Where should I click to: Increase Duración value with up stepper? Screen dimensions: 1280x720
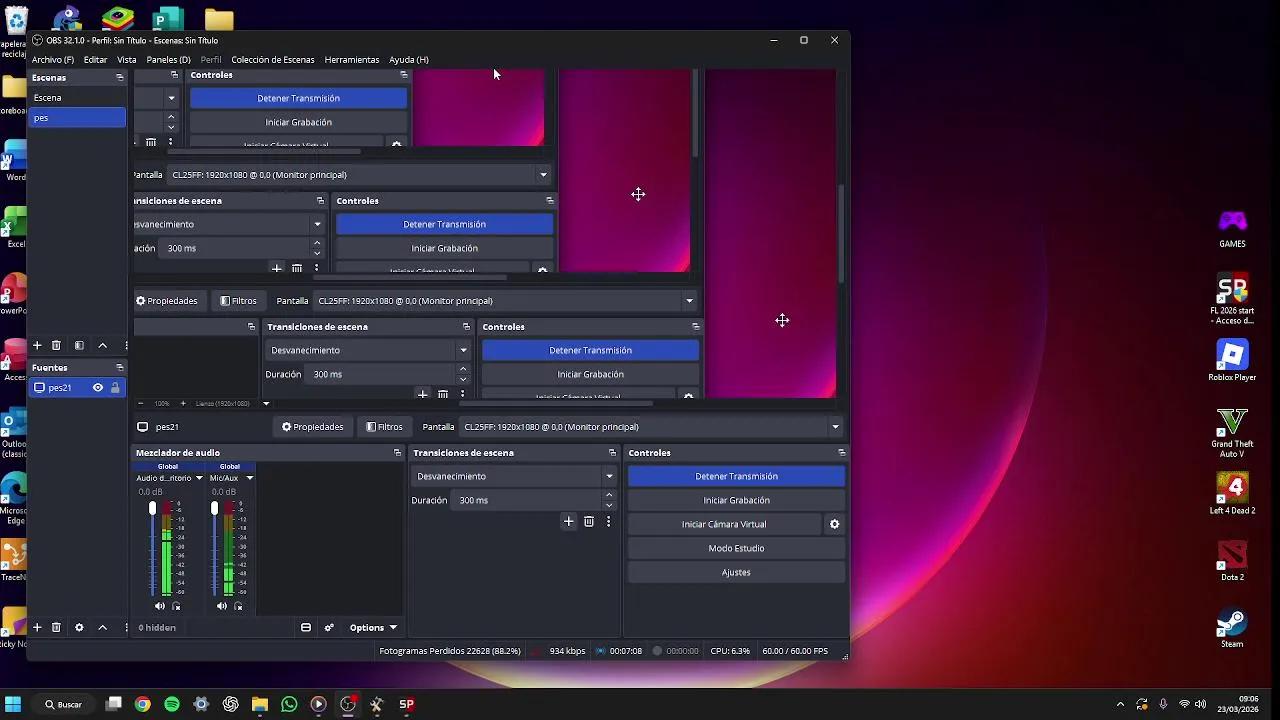609,495
